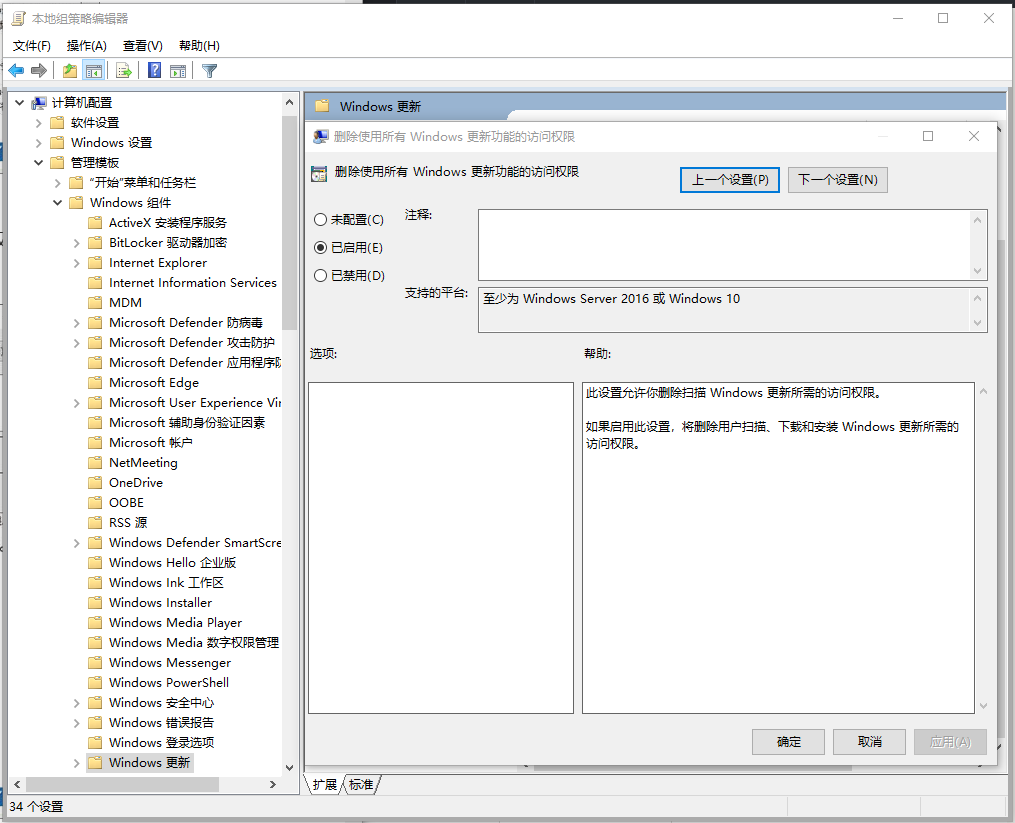Close the policy setting dialog
This screenshot has height=823, width=1015.
coord(974,136)
